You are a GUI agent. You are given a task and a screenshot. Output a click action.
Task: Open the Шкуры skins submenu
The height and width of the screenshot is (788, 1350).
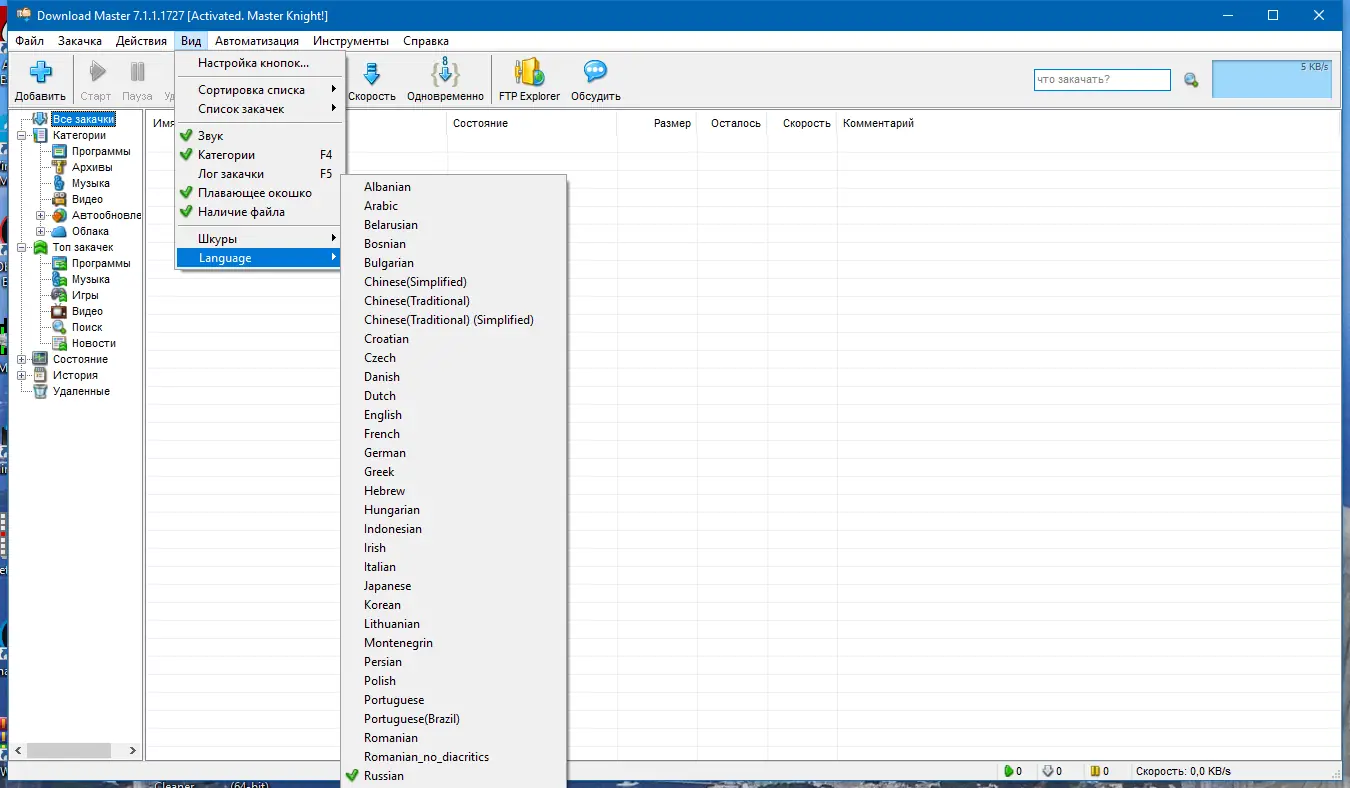pos(260,239)
